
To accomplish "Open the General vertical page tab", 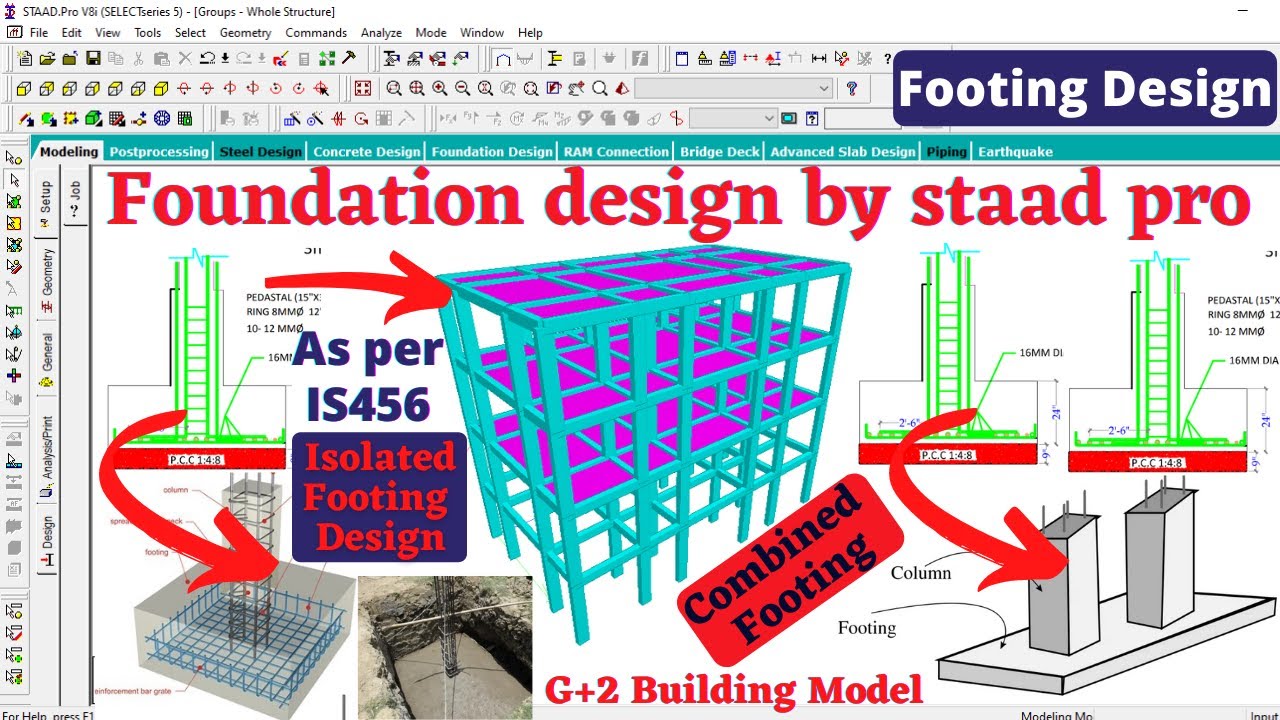I will click(x=46, y=362).
